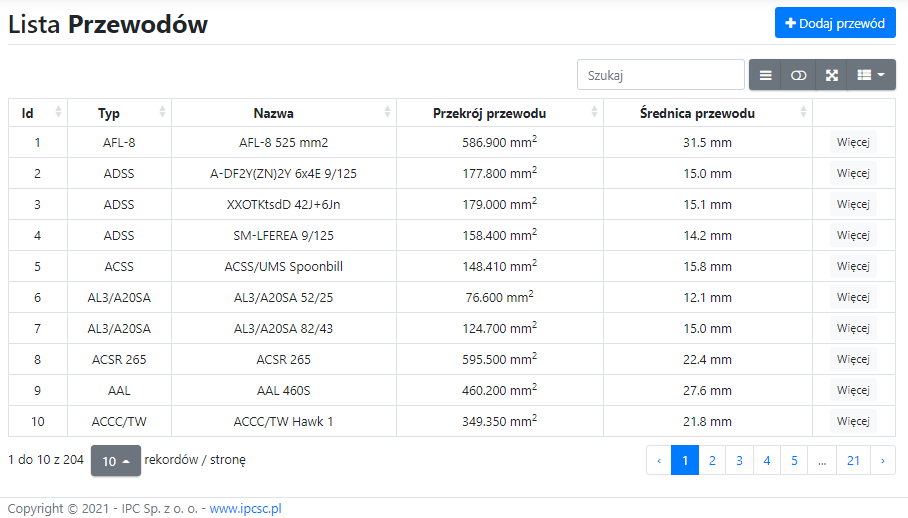The width and height of the screenshot is (908, 518).
Task: Click the Dodaj przewód button
Action: tap(835, 23)
